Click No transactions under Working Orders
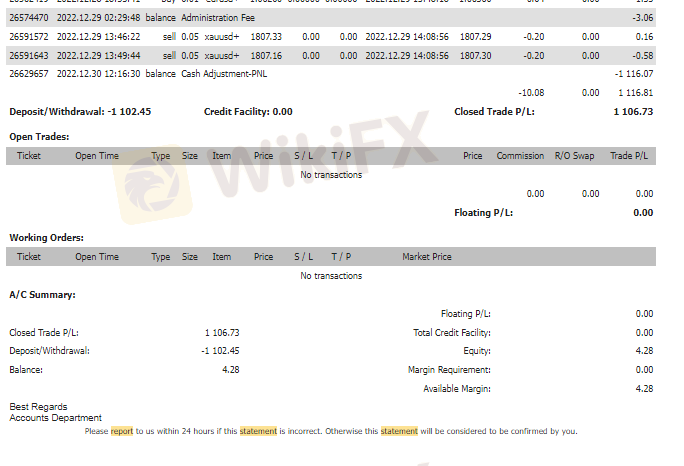684x466 pixels. (331, 276)
